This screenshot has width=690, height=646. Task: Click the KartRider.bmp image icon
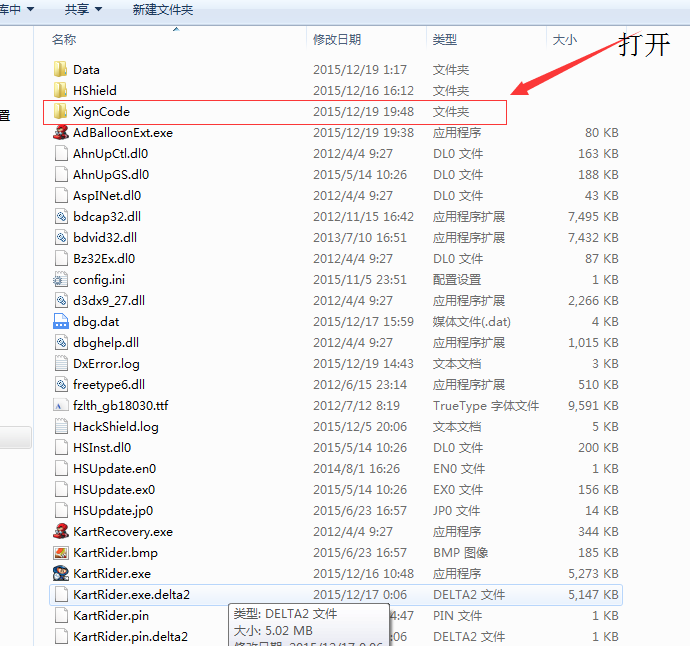[61, 552]
